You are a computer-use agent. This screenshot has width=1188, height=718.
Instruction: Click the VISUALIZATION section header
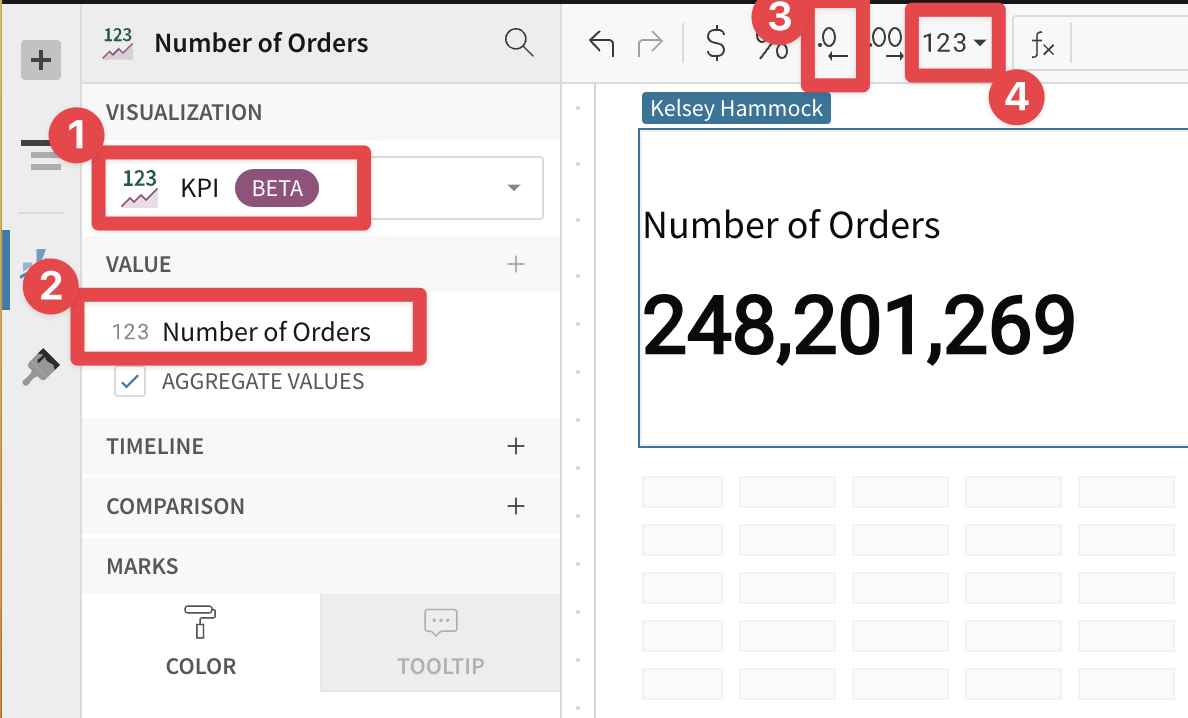pyautogui.click(x=184, y=112)
